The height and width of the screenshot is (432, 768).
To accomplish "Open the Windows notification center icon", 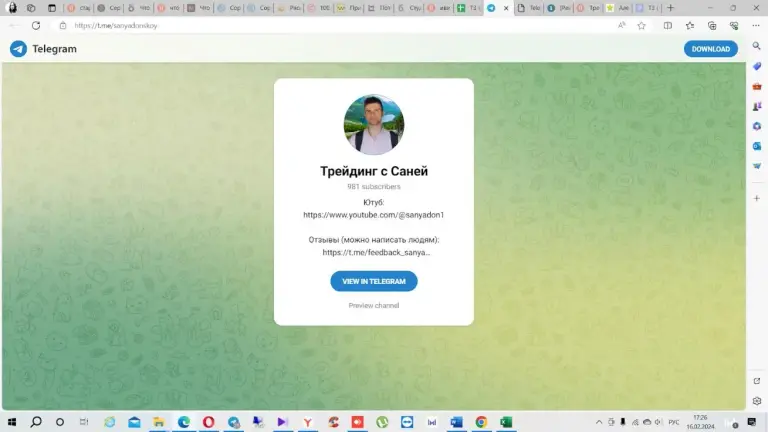I will click(752, 422).
